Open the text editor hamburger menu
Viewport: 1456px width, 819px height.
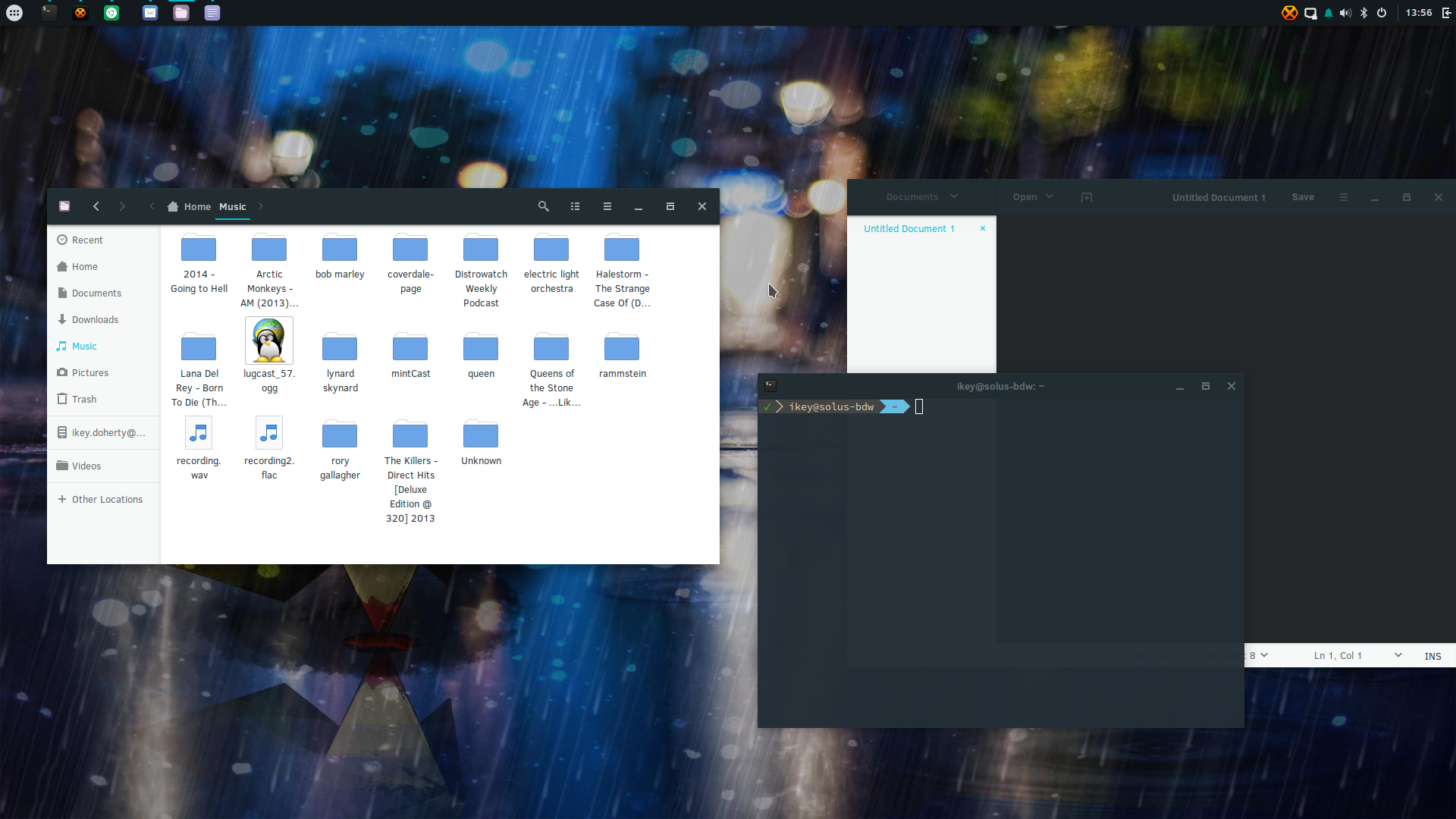pos(1344,197)
